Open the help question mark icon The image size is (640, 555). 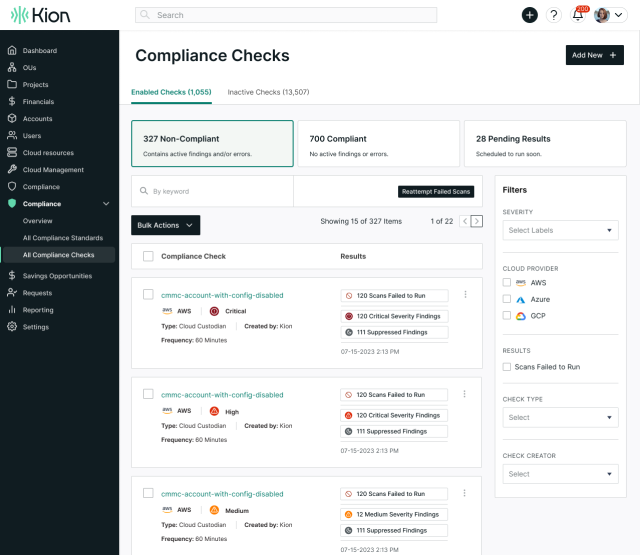tap(554, 15)
